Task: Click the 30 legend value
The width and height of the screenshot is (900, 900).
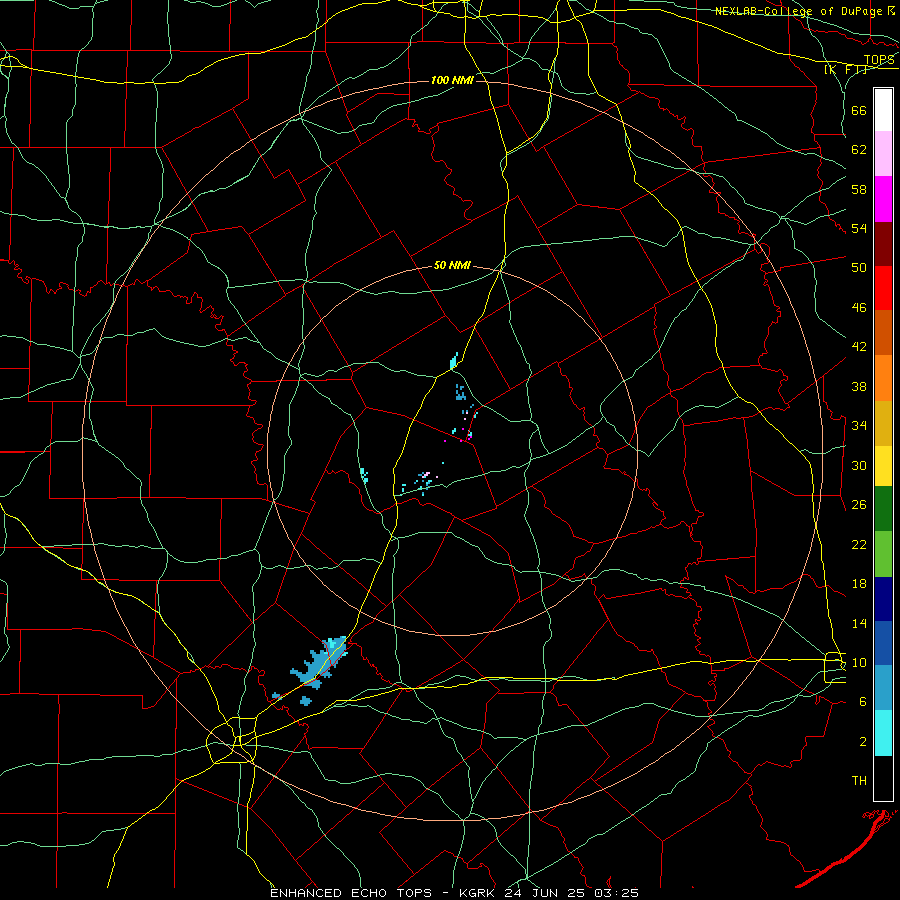Action: 859,465
